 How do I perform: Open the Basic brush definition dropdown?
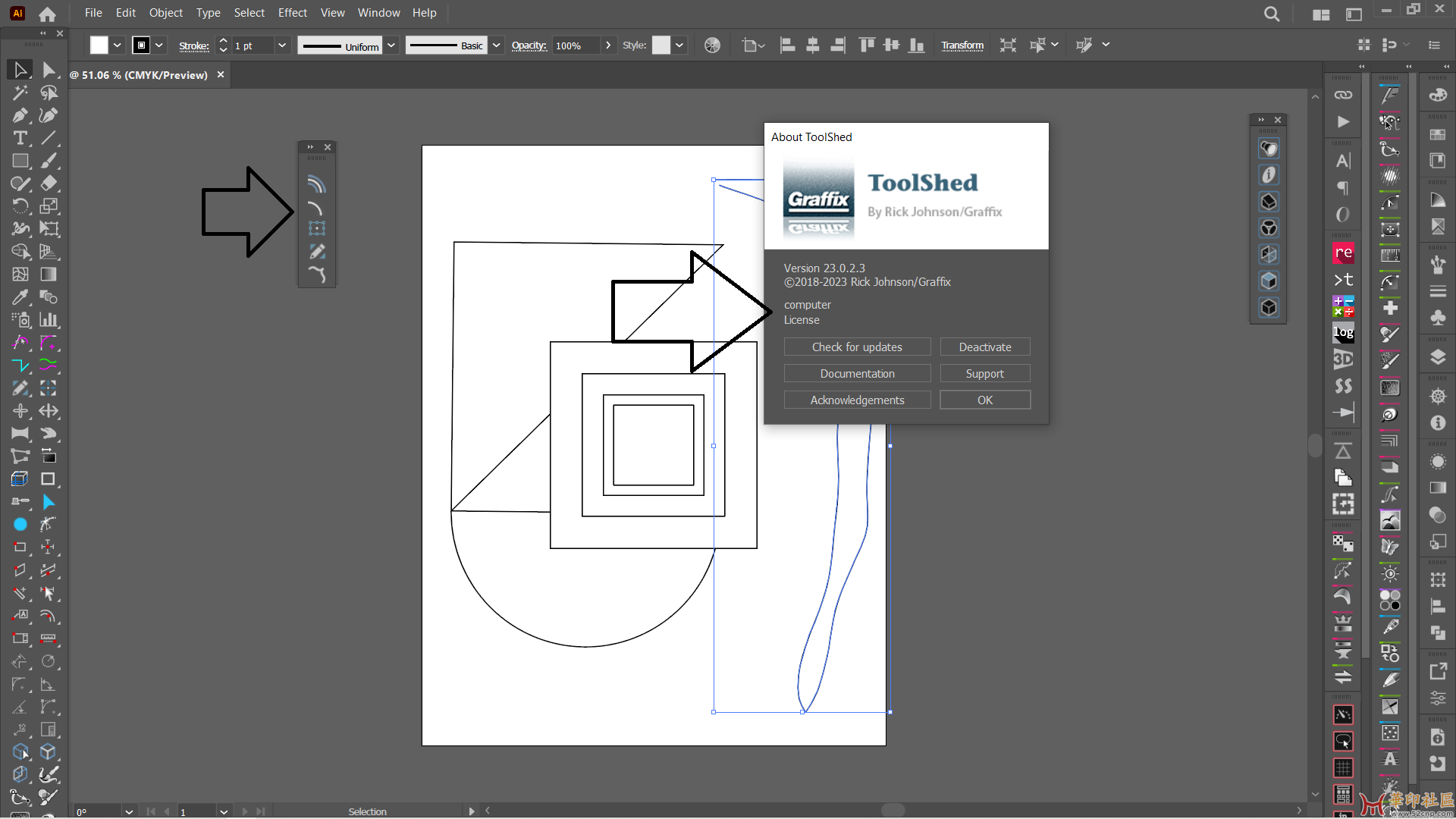496,45
